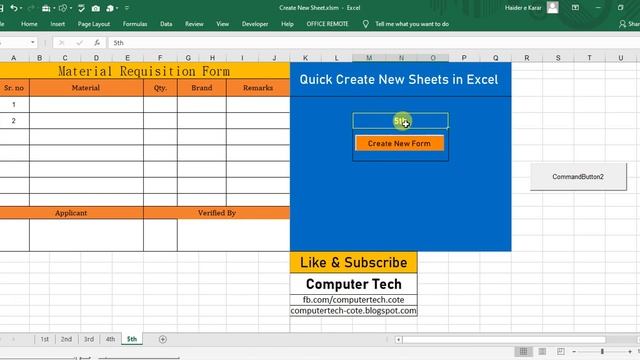Open the Help tab
640x360 pixels.
tap(287, 24)
